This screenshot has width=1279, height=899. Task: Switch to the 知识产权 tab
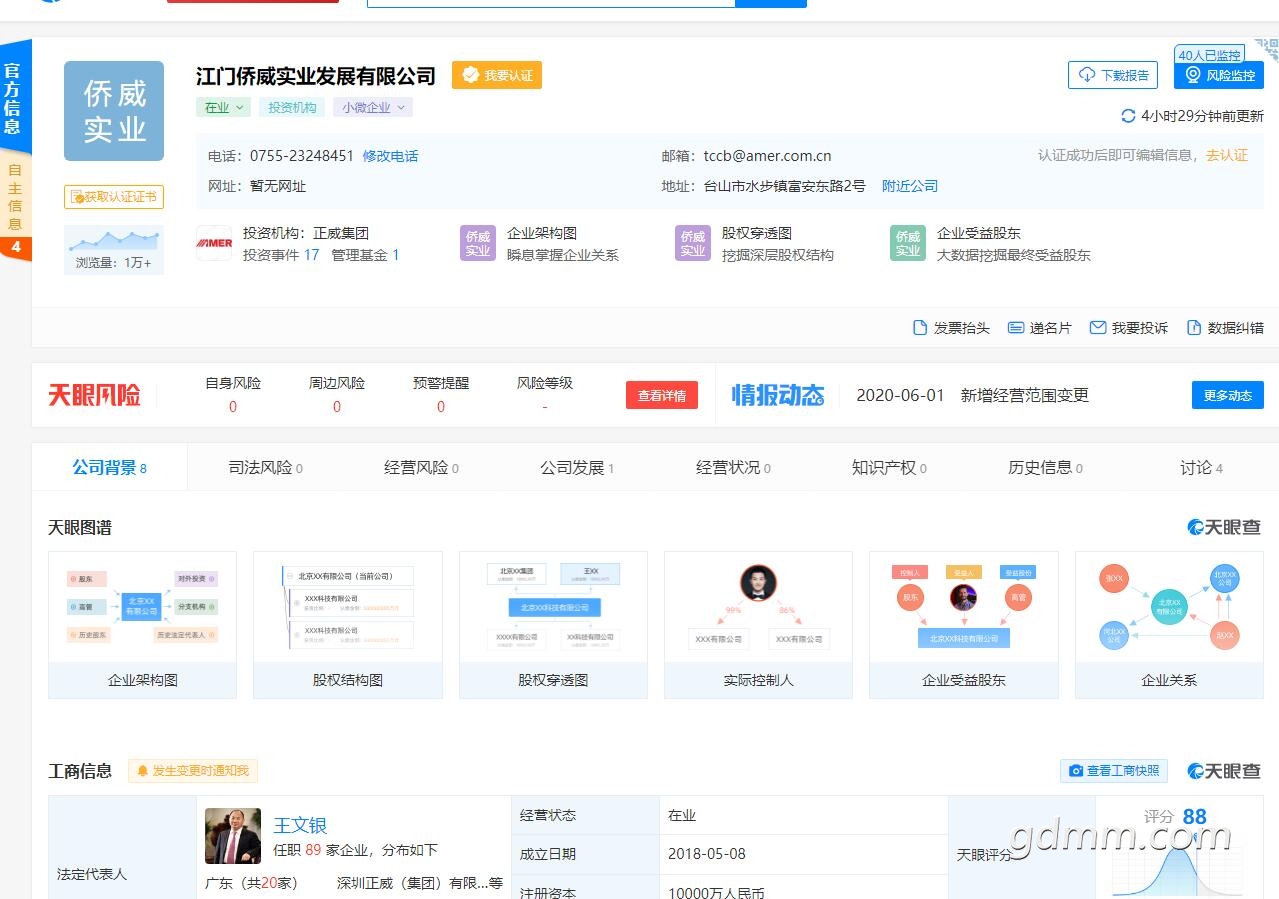tap(889, 467)
